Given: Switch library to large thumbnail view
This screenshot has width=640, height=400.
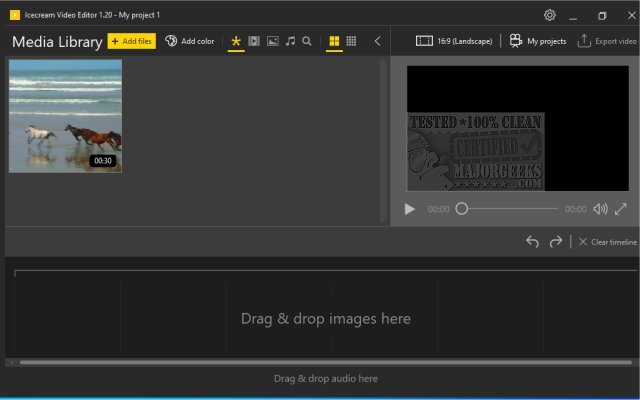Looking at the screenshot, I should point(334,41).
